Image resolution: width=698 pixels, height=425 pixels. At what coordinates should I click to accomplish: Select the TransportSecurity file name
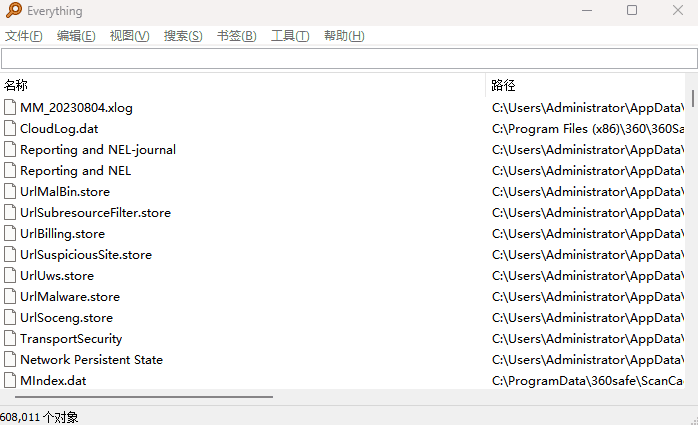[x=71, y=339]
